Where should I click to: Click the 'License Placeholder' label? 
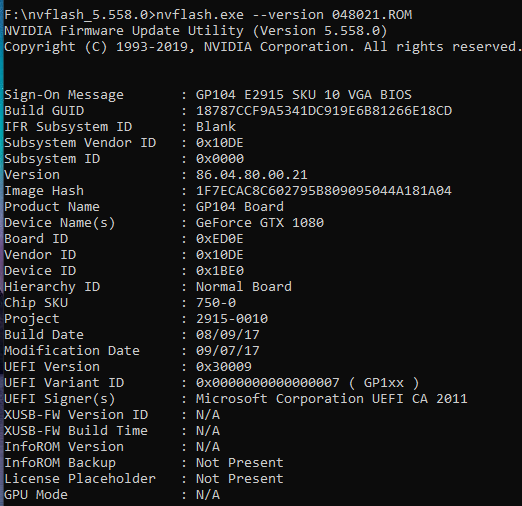coord(80,479)
